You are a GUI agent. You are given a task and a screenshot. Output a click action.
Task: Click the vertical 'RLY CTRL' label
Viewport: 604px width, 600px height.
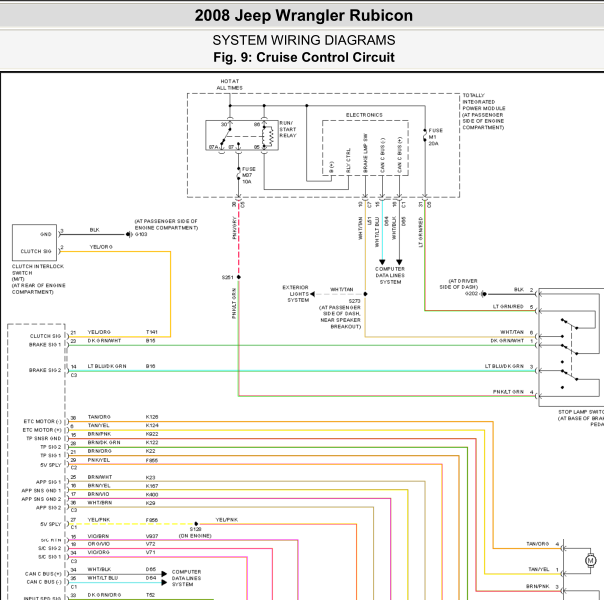click(348, 160)
